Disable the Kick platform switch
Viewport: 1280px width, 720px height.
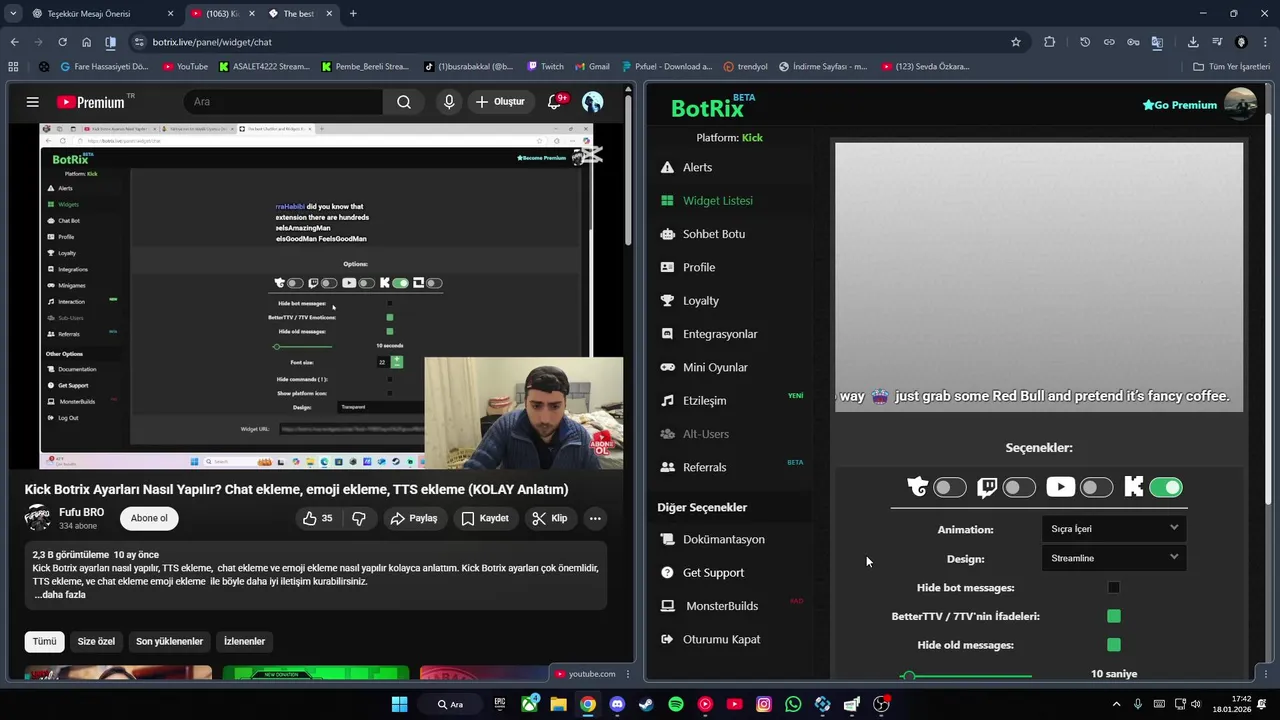(x=1166, y=487)
